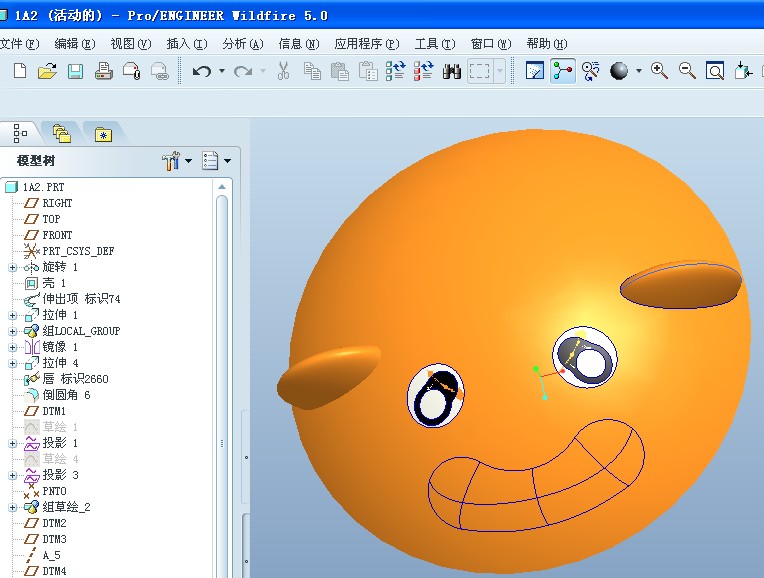The height and width of the screenshot is (578, 764).
Task: Click the Paste clipboard icon
Action: pyautogui.click(x=340, y=71)
